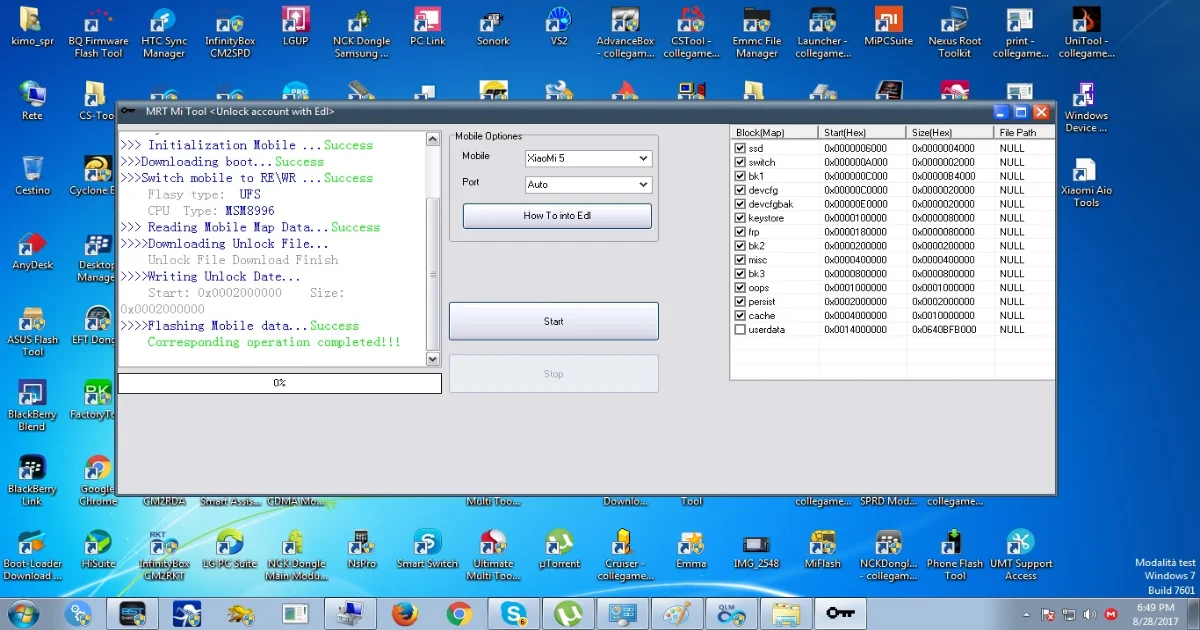Image resolution: width=1200 pixels, height=630 pixels.
Task: Open the Phone Flash Tool desktop icon
Action: coord(955,556)
